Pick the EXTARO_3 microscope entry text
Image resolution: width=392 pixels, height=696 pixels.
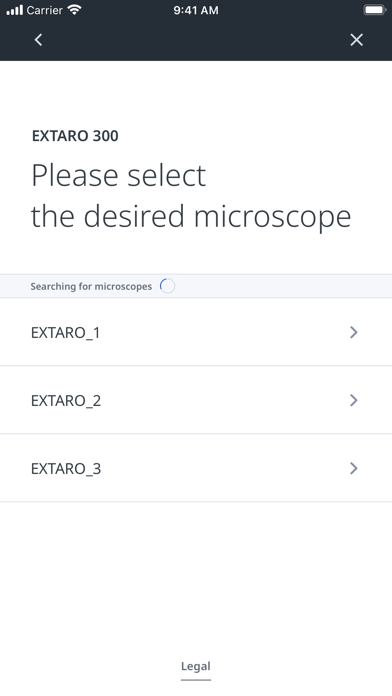point(66,468)
